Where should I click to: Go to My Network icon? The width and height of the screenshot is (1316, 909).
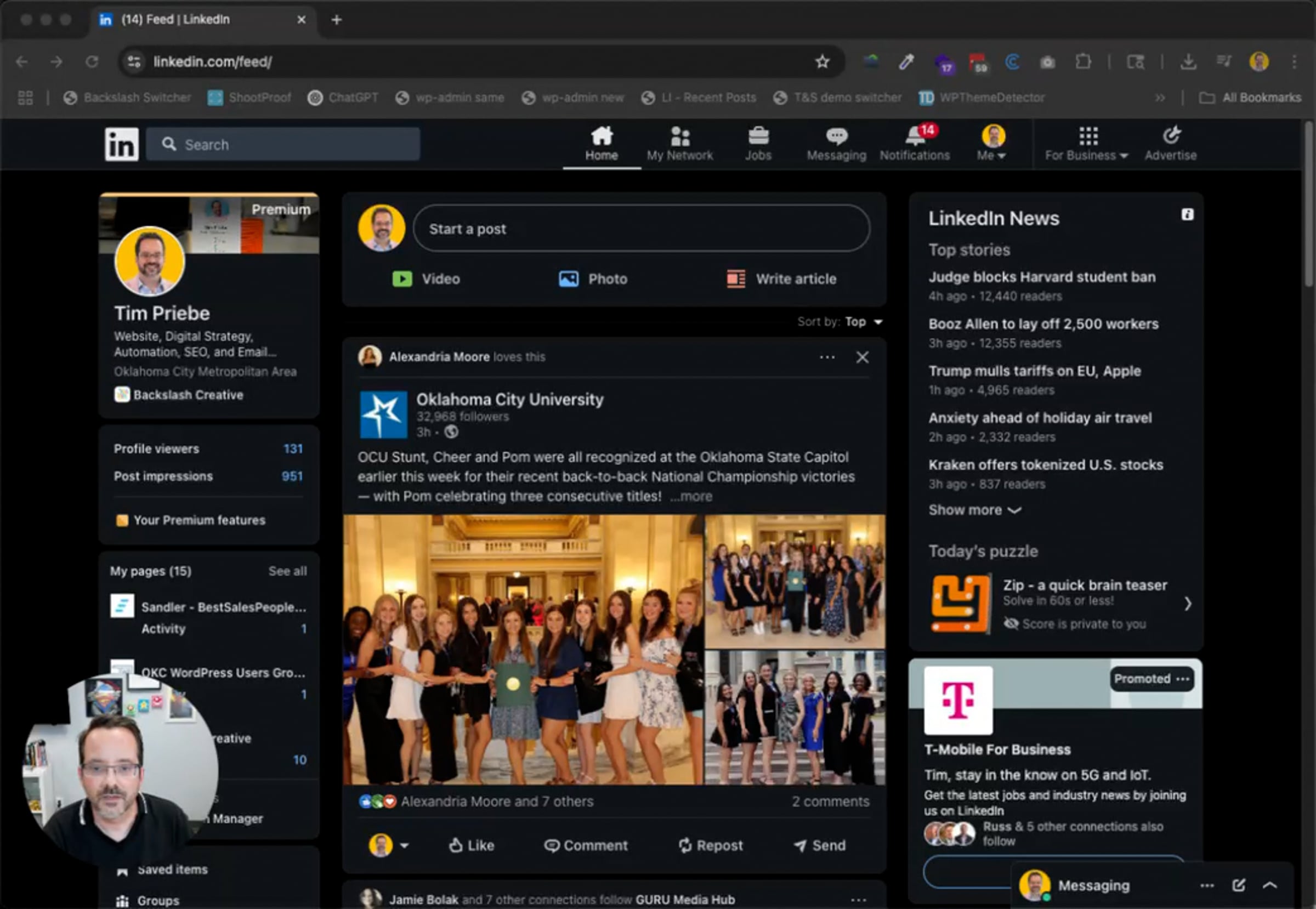pos(679,137)
